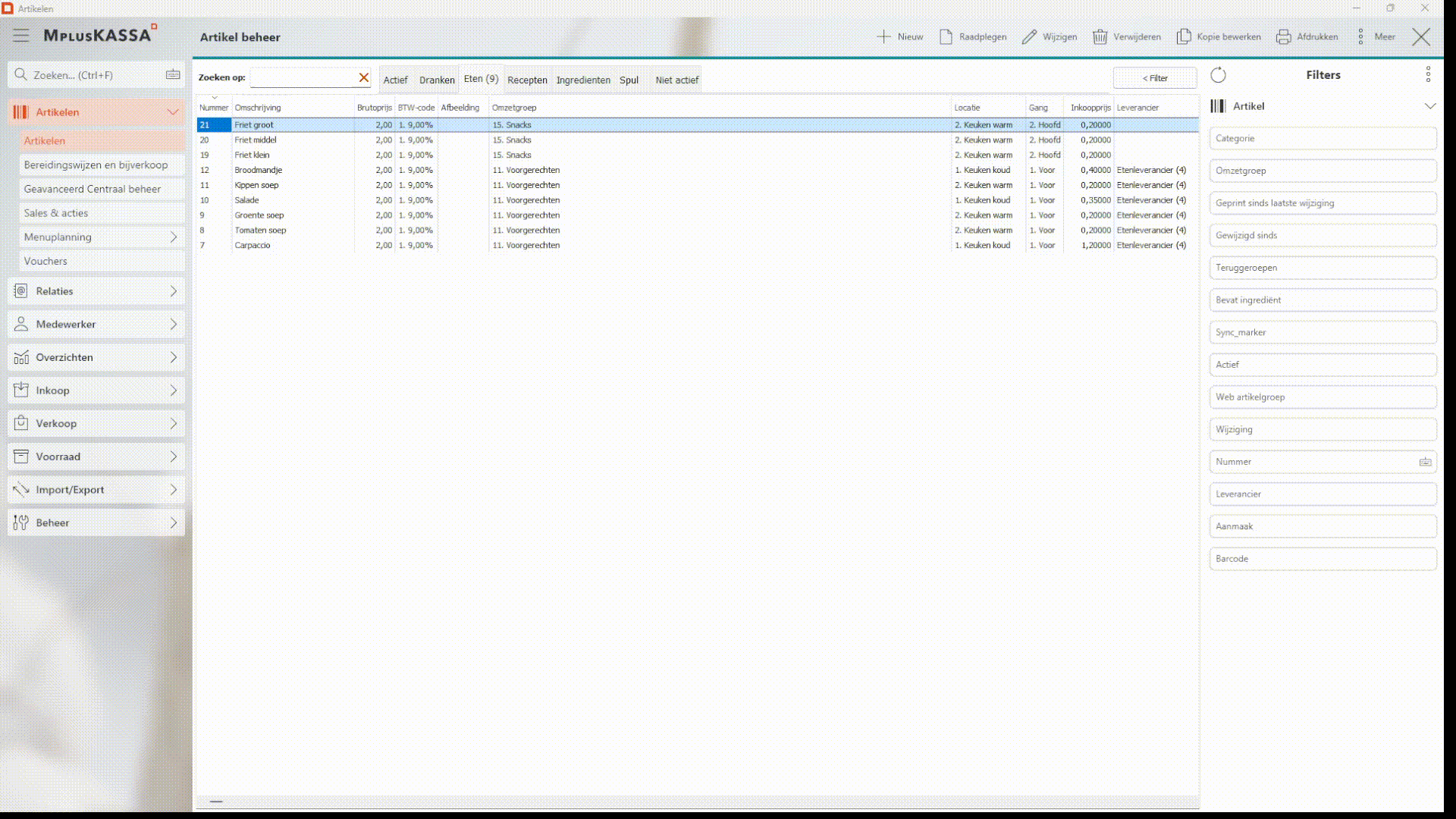Viewport: 1456px width, 819px height.
Task: Click the Nieuw plus icon
Action: pos(883,36)
